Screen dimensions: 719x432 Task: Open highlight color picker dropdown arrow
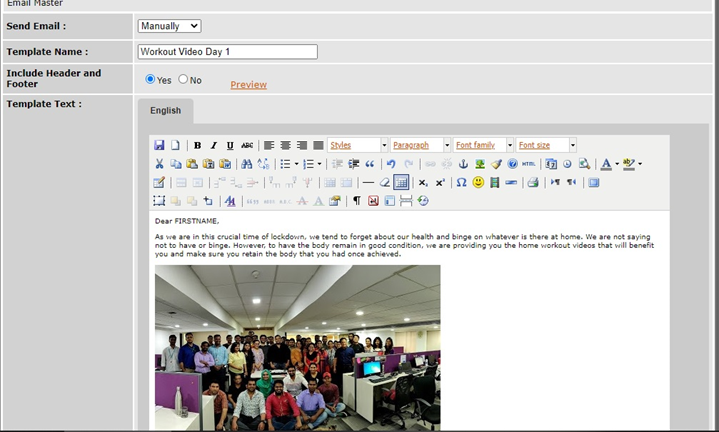coord(640,164)
